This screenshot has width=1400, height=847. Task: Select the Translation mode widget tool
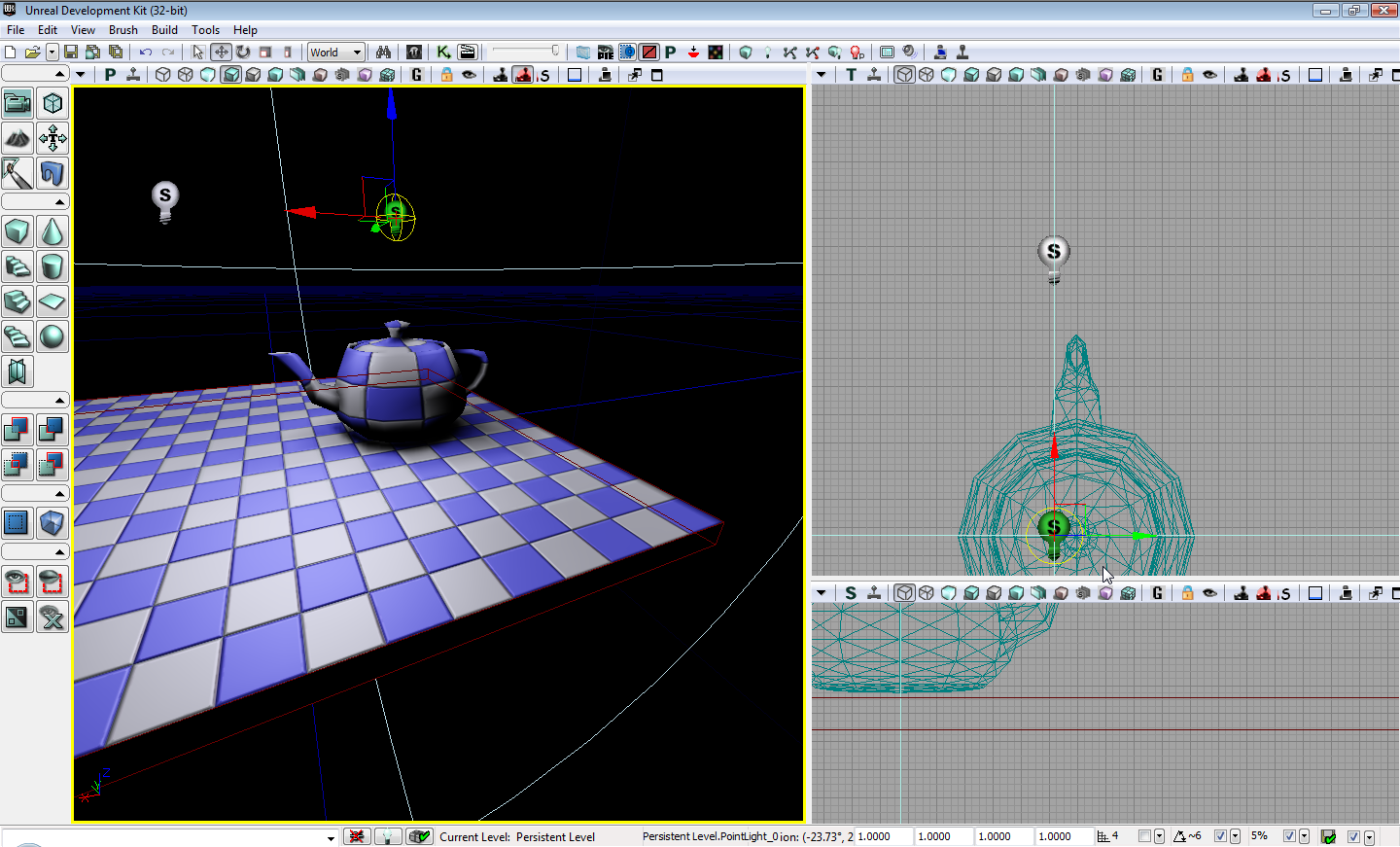221,53
